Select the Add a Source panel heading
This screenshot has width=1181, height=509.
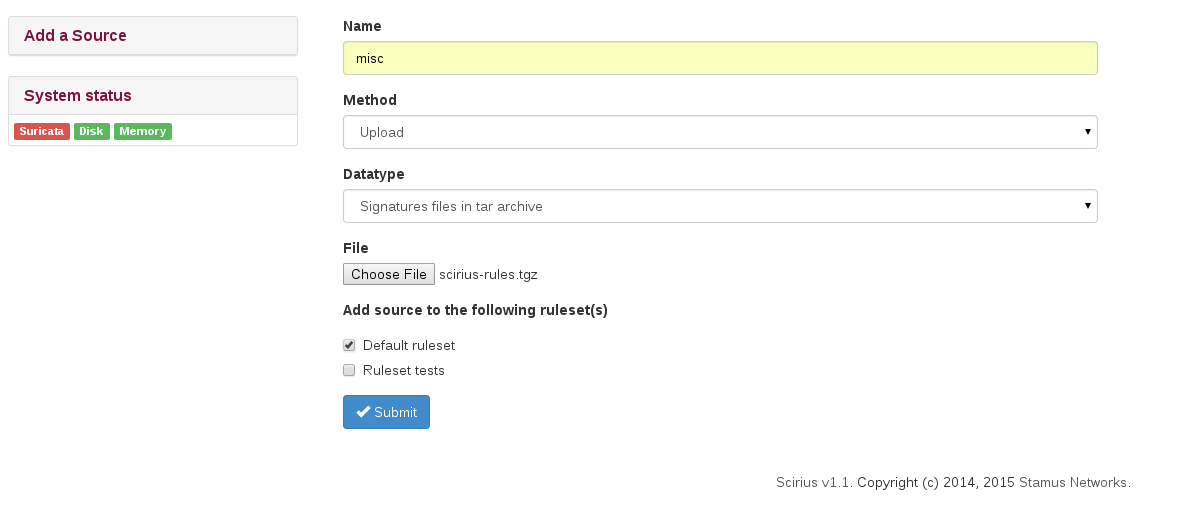click(x=75, y=35)
